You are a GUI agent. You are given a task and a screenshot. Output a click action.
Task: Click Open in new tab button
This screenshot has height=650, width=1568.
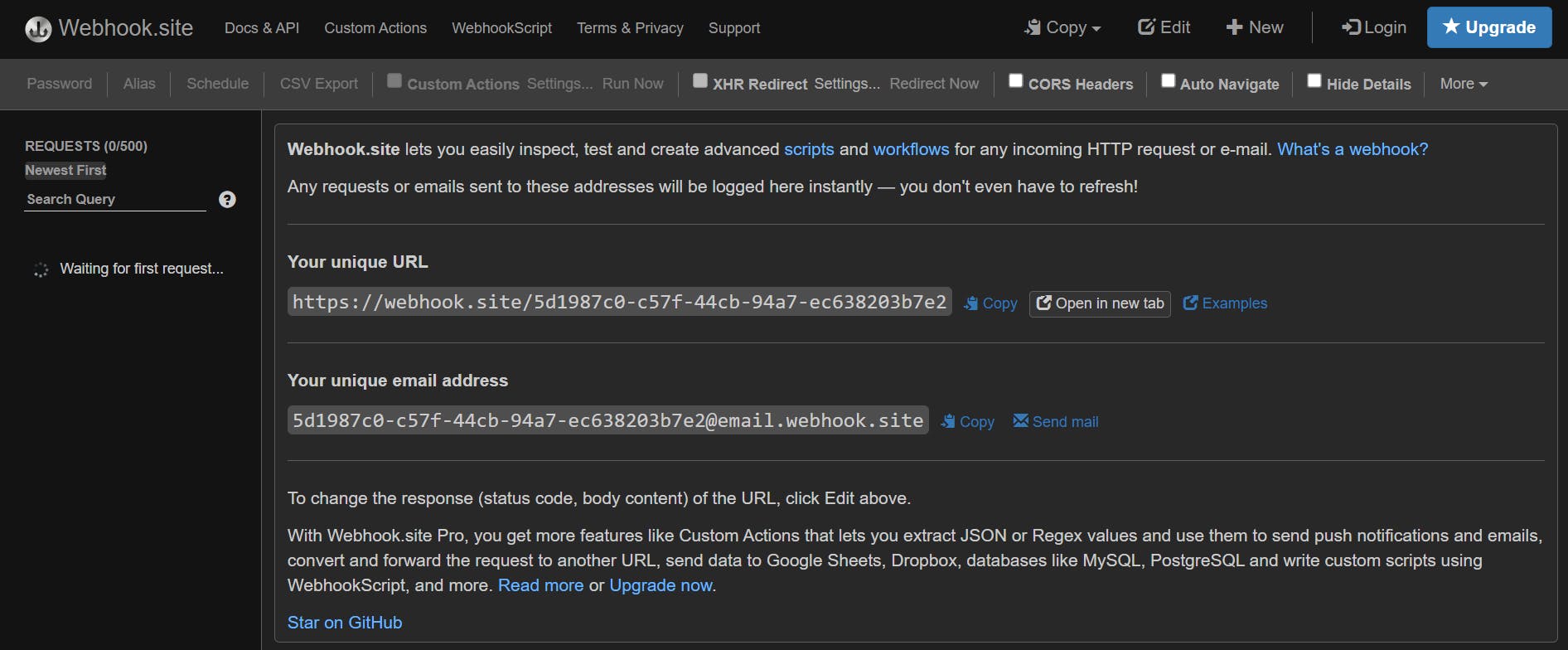pyautogui.click(x=1100, y=303)
